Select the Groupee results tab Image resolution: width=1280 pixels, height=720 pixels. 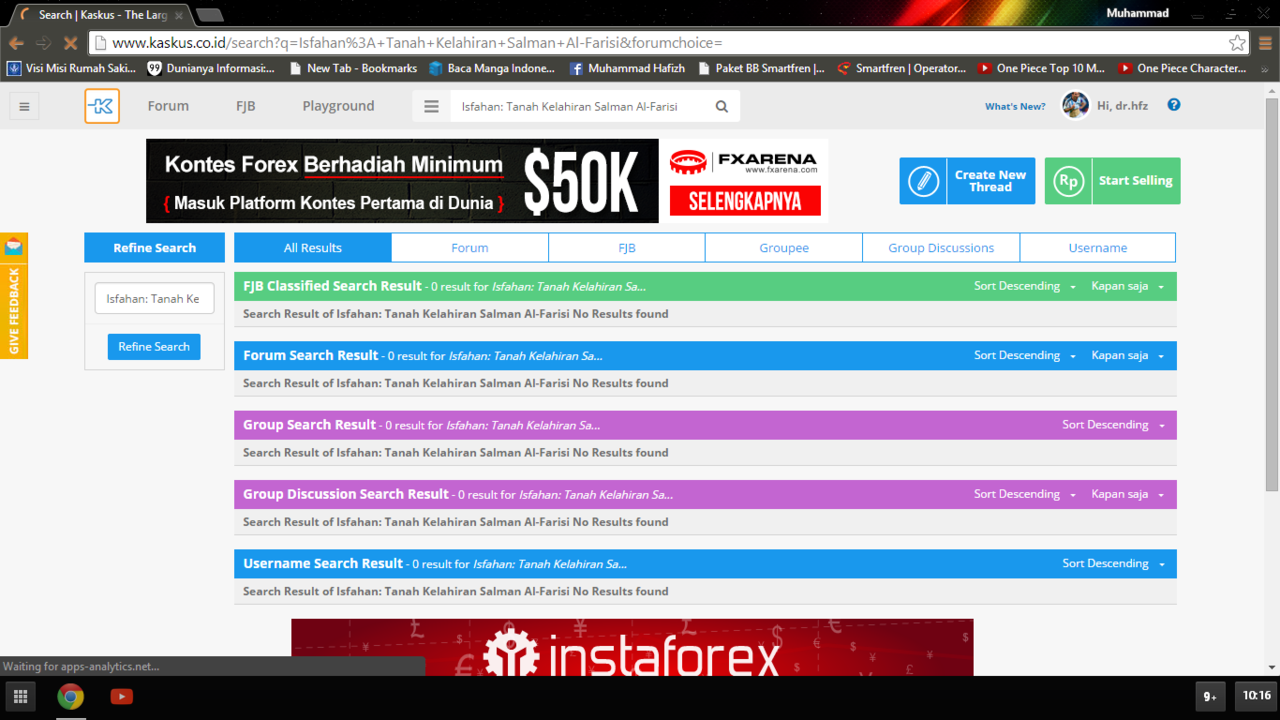pyautogui.click(x=784, y=248)
